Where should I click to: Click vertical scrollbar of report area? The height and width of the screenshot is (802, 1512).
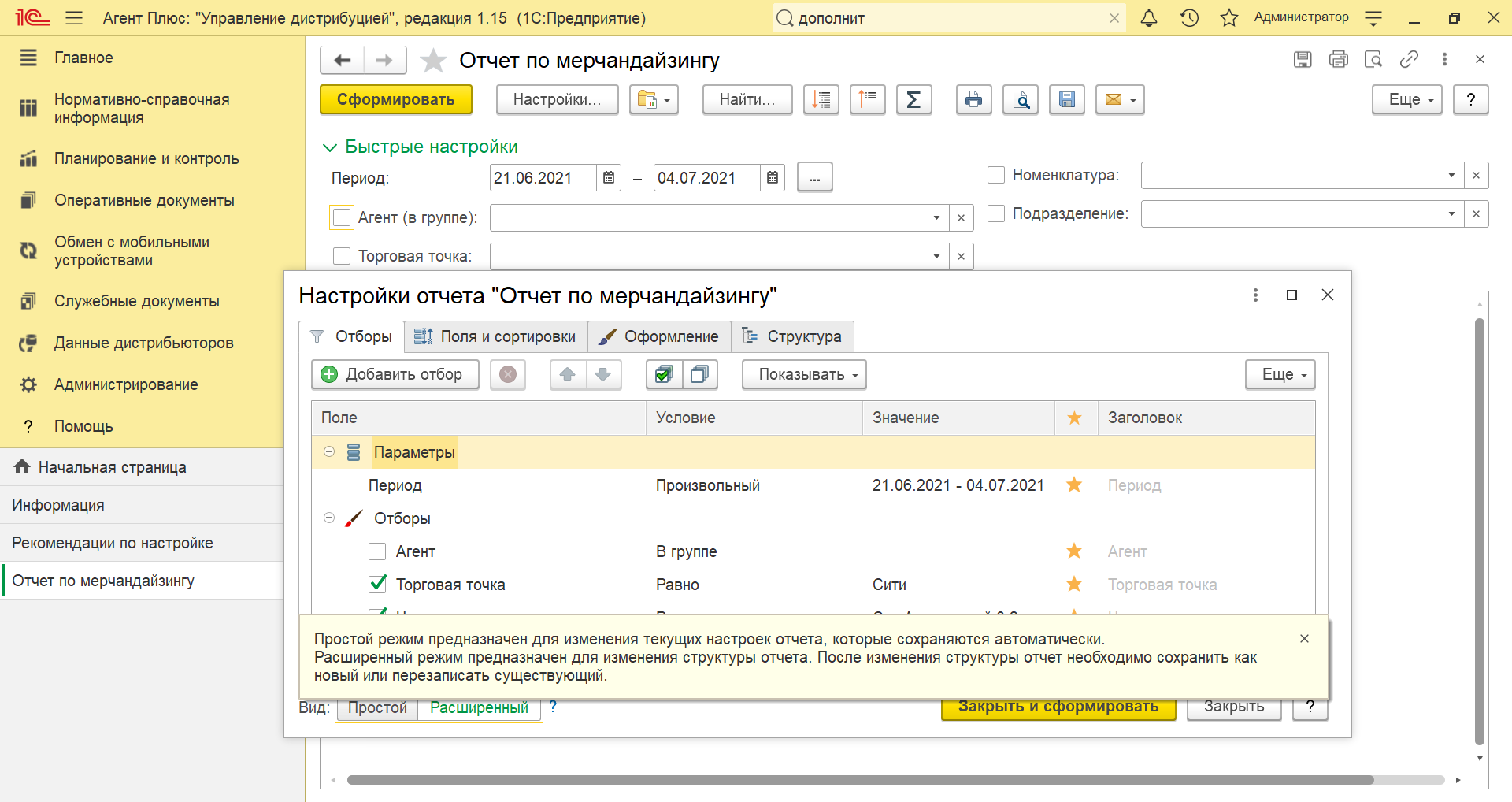[x=1480, y=532]
